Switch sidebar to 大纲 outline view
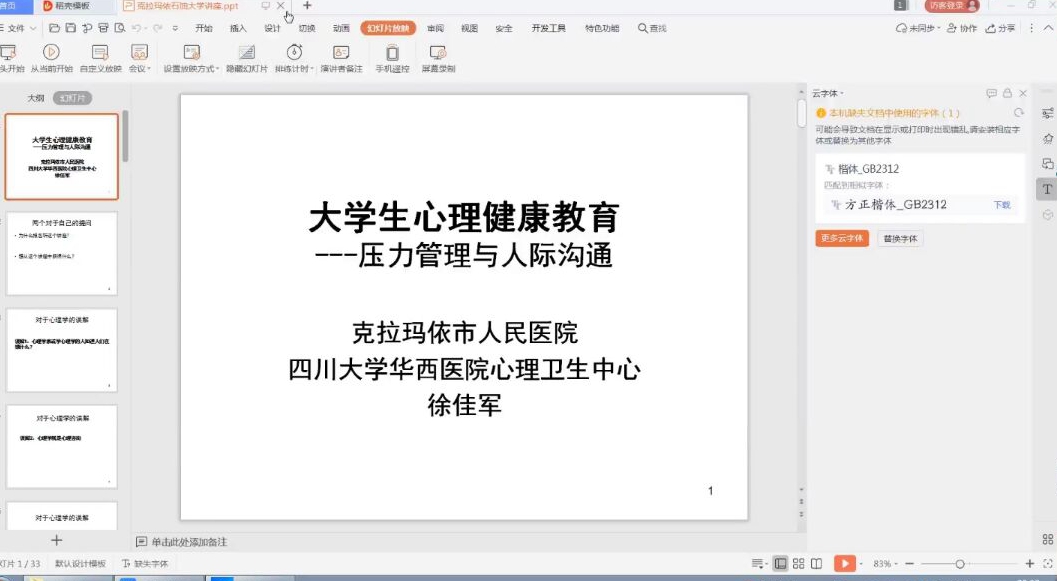This screenshot has width=1057, height=581. (x=35, y=98)
